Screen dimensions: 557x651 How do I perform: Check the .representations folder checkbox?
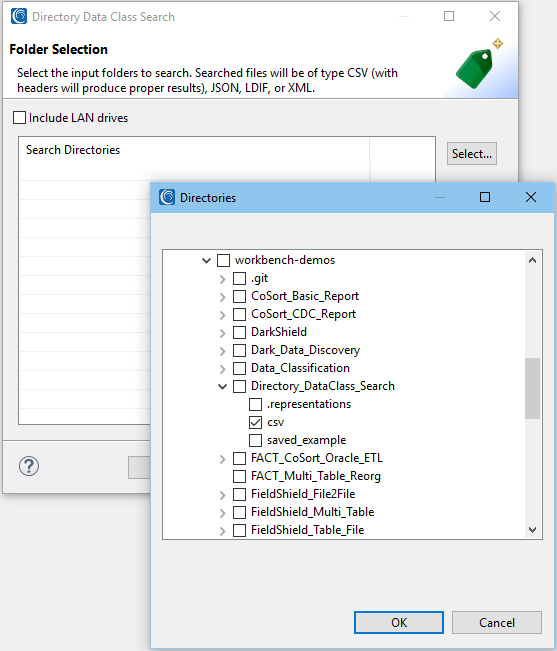(255, 404)
